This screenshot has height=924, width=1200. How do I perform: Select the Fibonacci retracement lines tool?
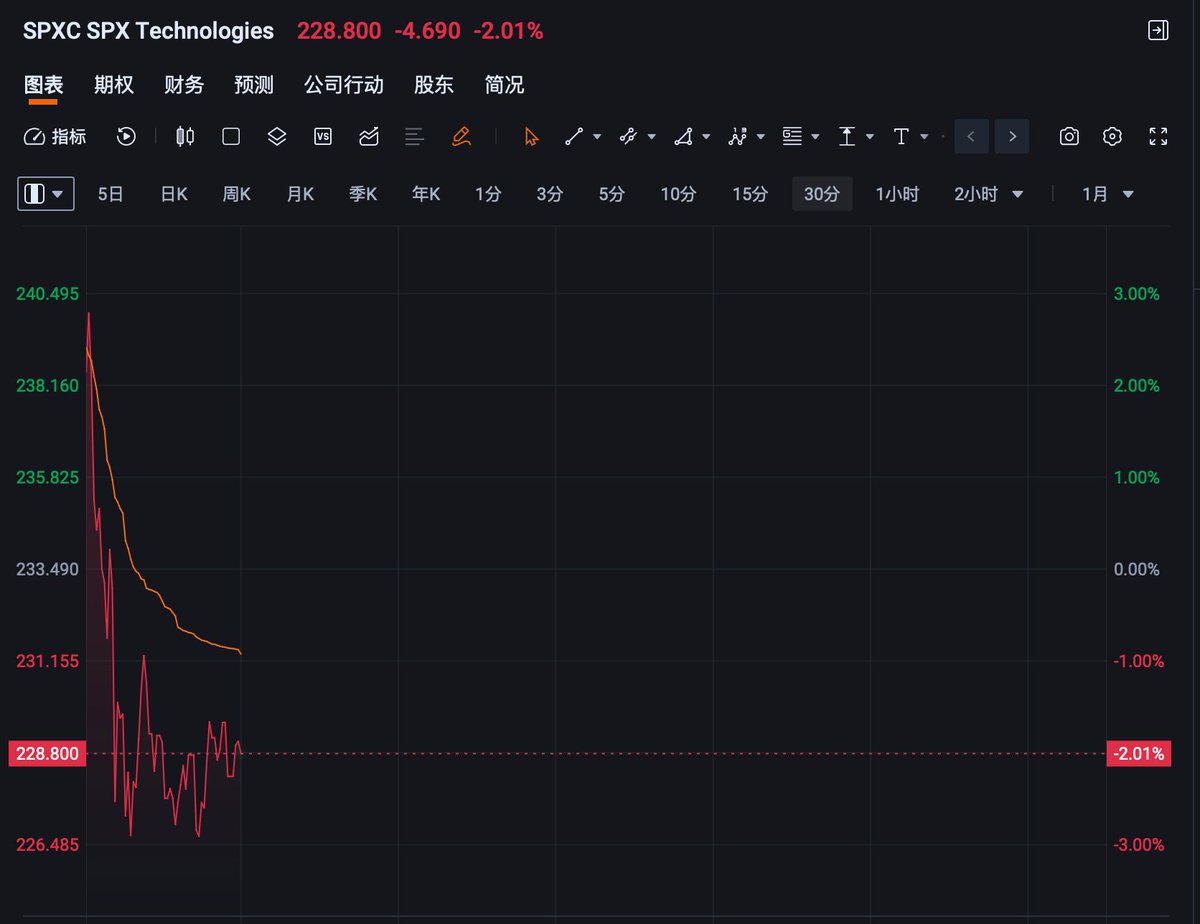[x=792, y=137]
